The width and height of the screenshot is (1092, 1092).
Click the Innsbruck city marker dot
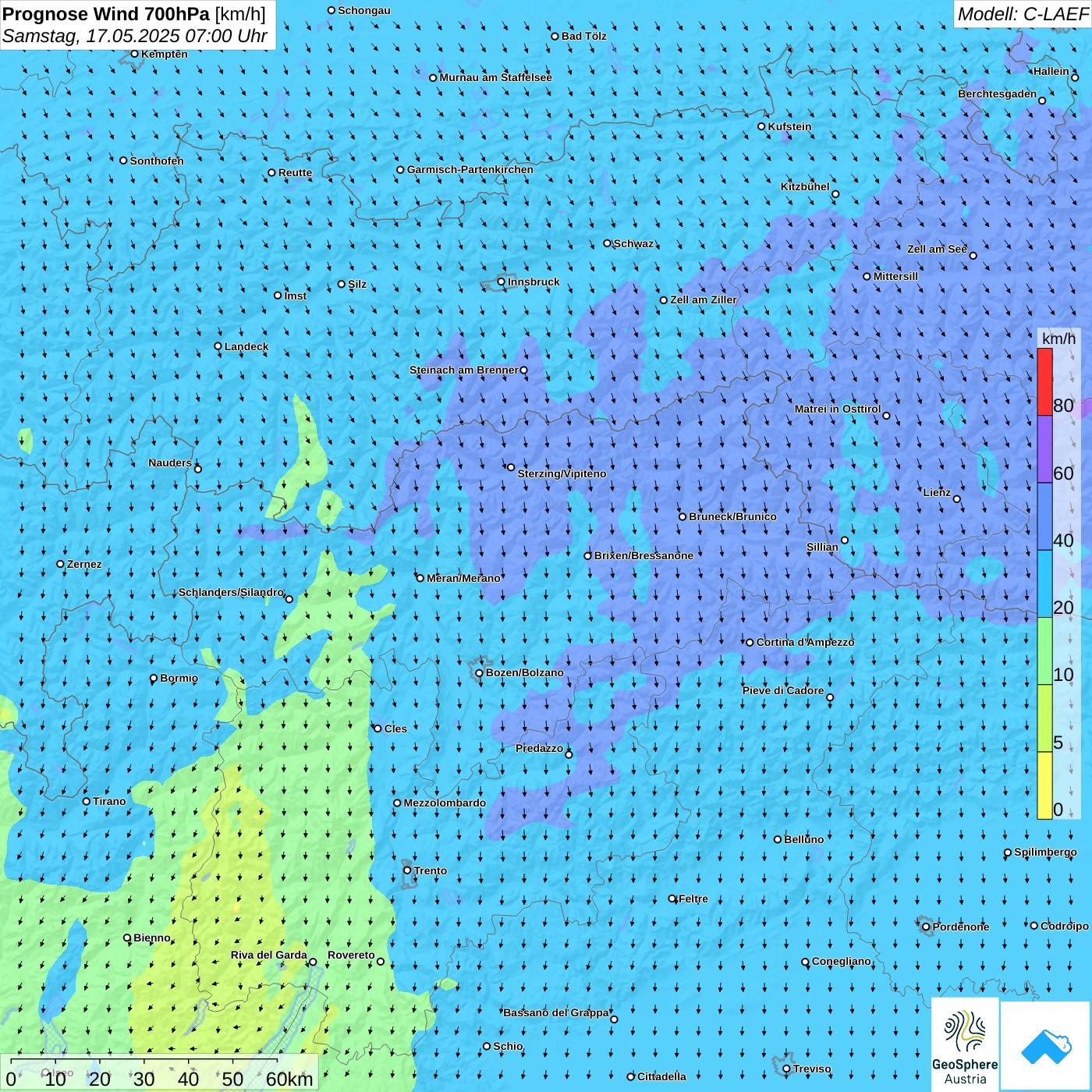pyautogui.click(x=502, y=282)
